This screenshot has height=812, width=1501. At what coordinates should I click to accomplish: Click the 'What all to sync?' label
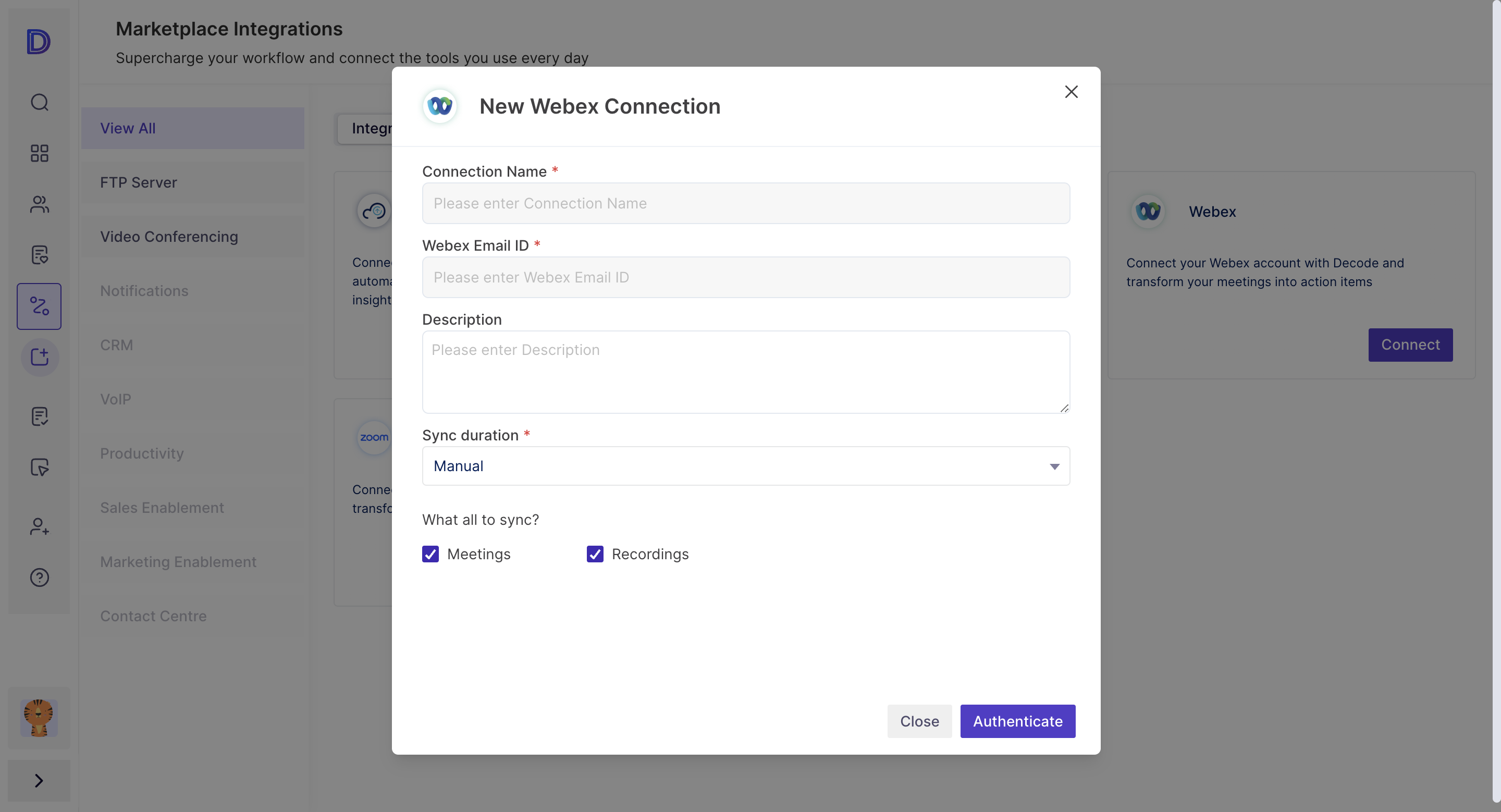480,520
